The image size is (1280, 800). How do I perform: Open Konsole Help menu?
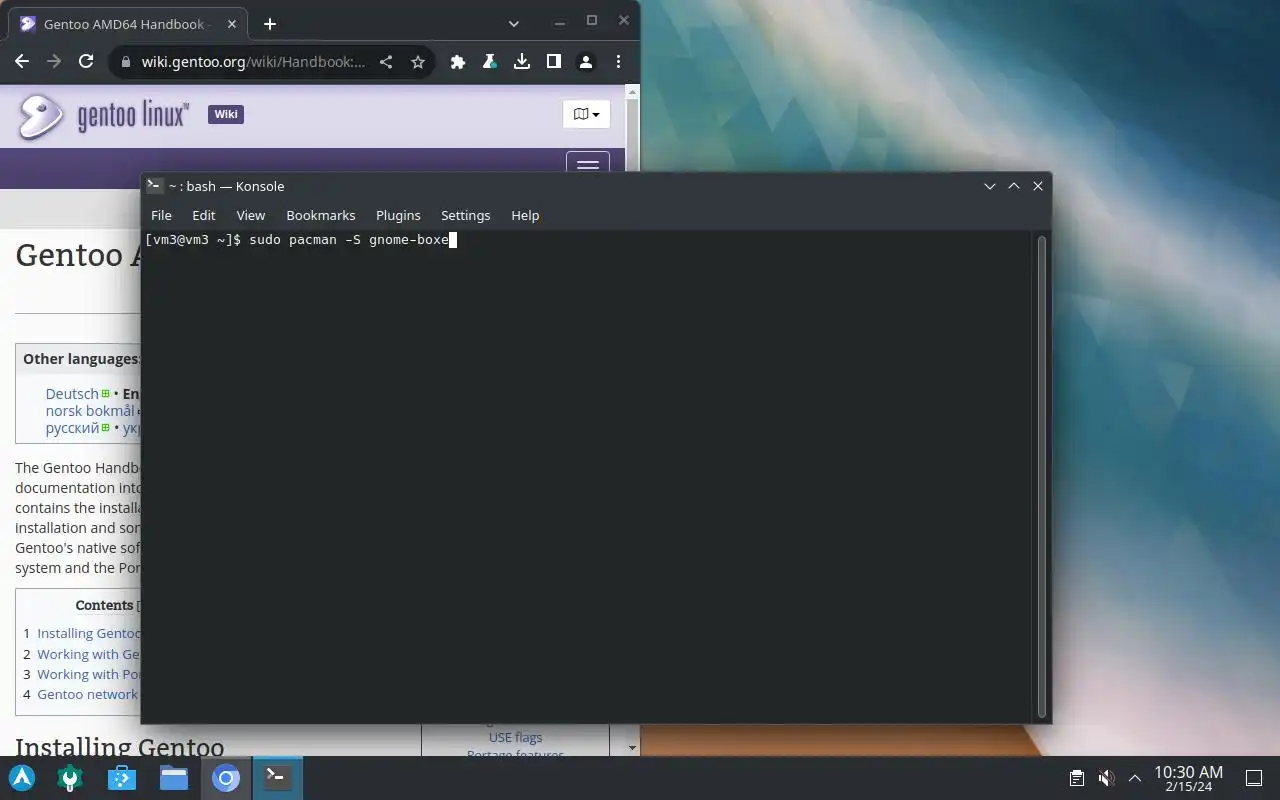click(x=525, y=215)
